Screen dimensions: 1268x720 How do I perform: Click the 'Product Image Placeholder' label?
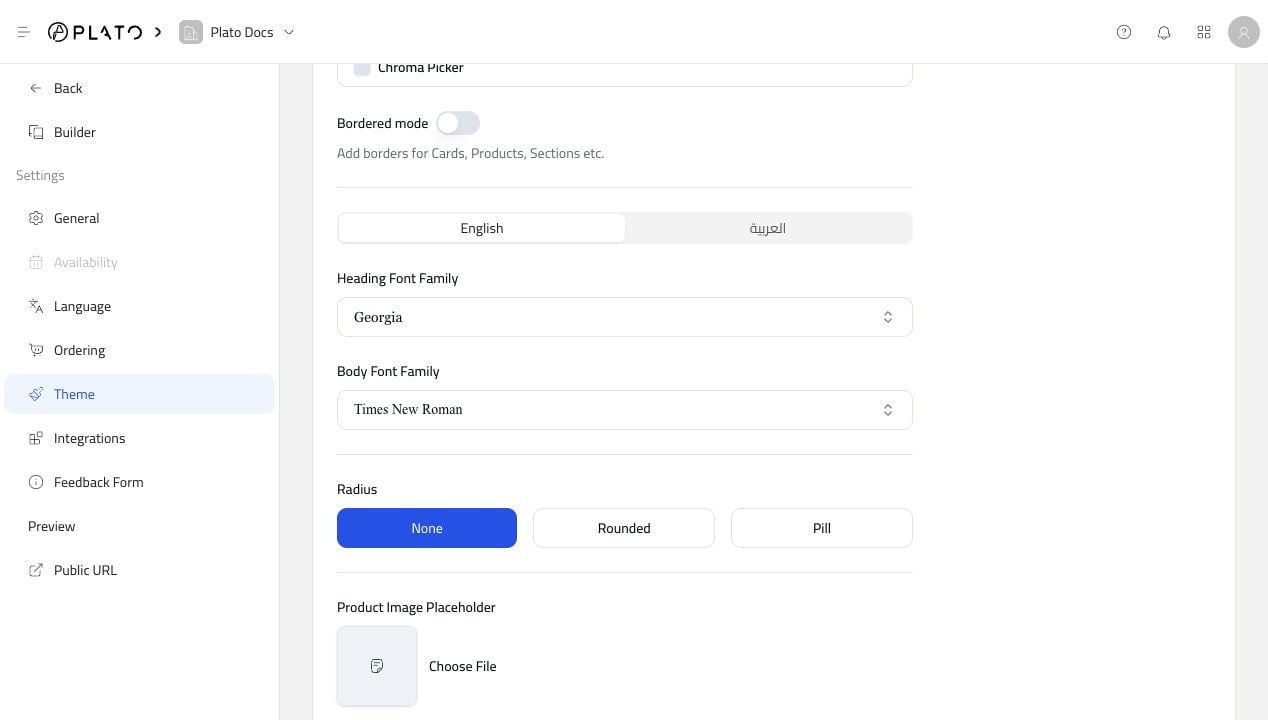pyautogui.click(x=416, y=607)
